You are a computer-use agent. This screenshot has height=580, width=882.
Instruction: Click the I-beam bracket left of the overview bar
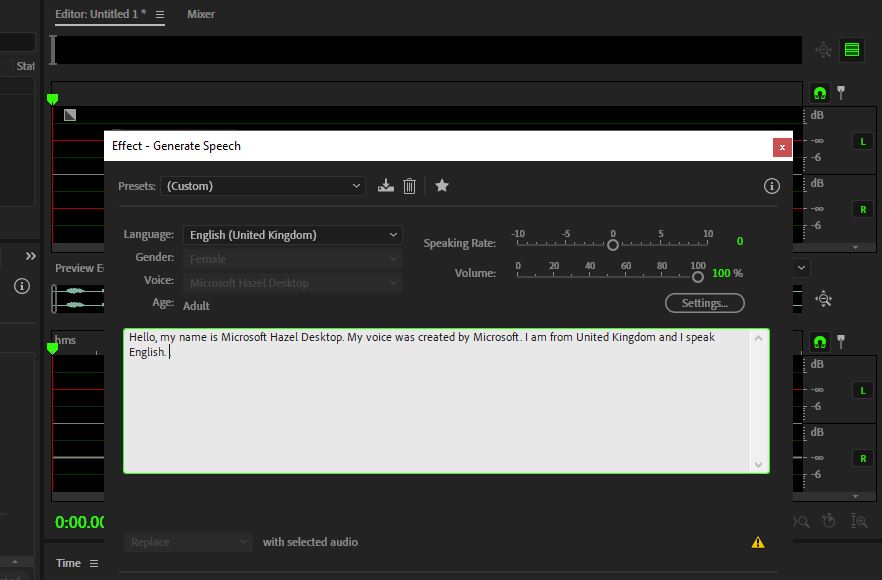(53, 50)
